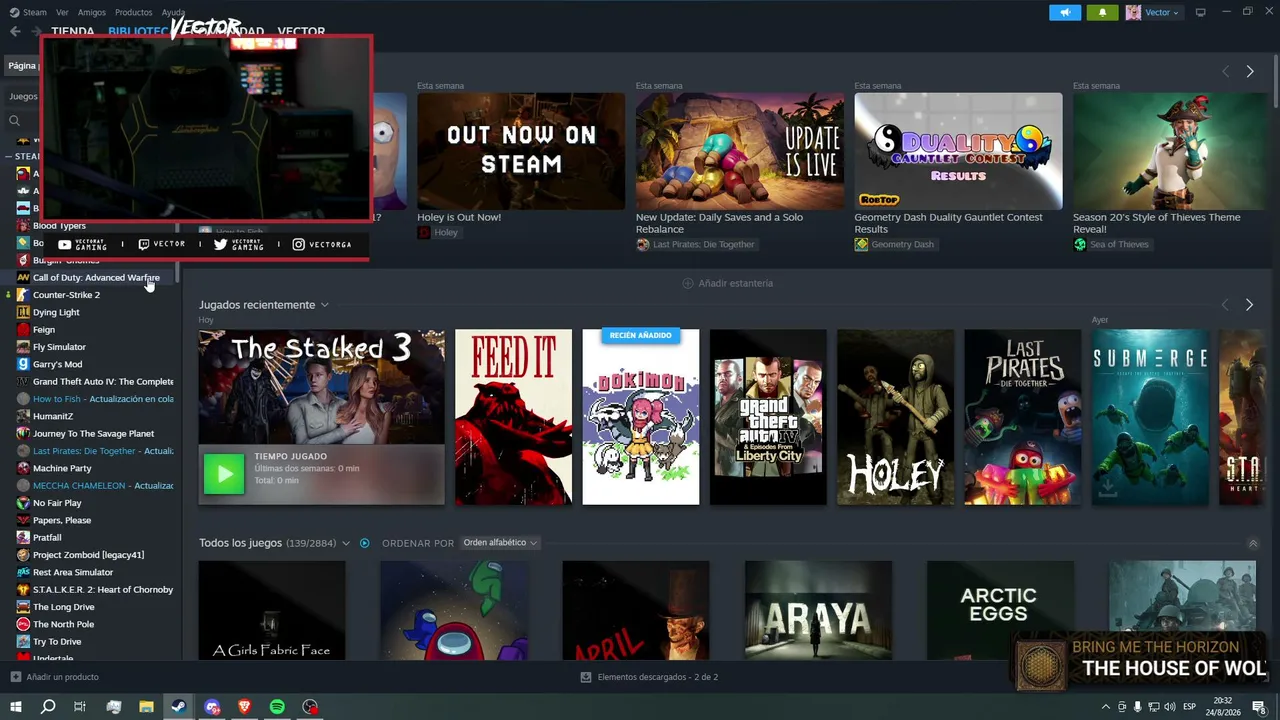Screen dimensions: 1280x720
Task: Open the Vector account dropdown
Action: [x=1152, y=12]
